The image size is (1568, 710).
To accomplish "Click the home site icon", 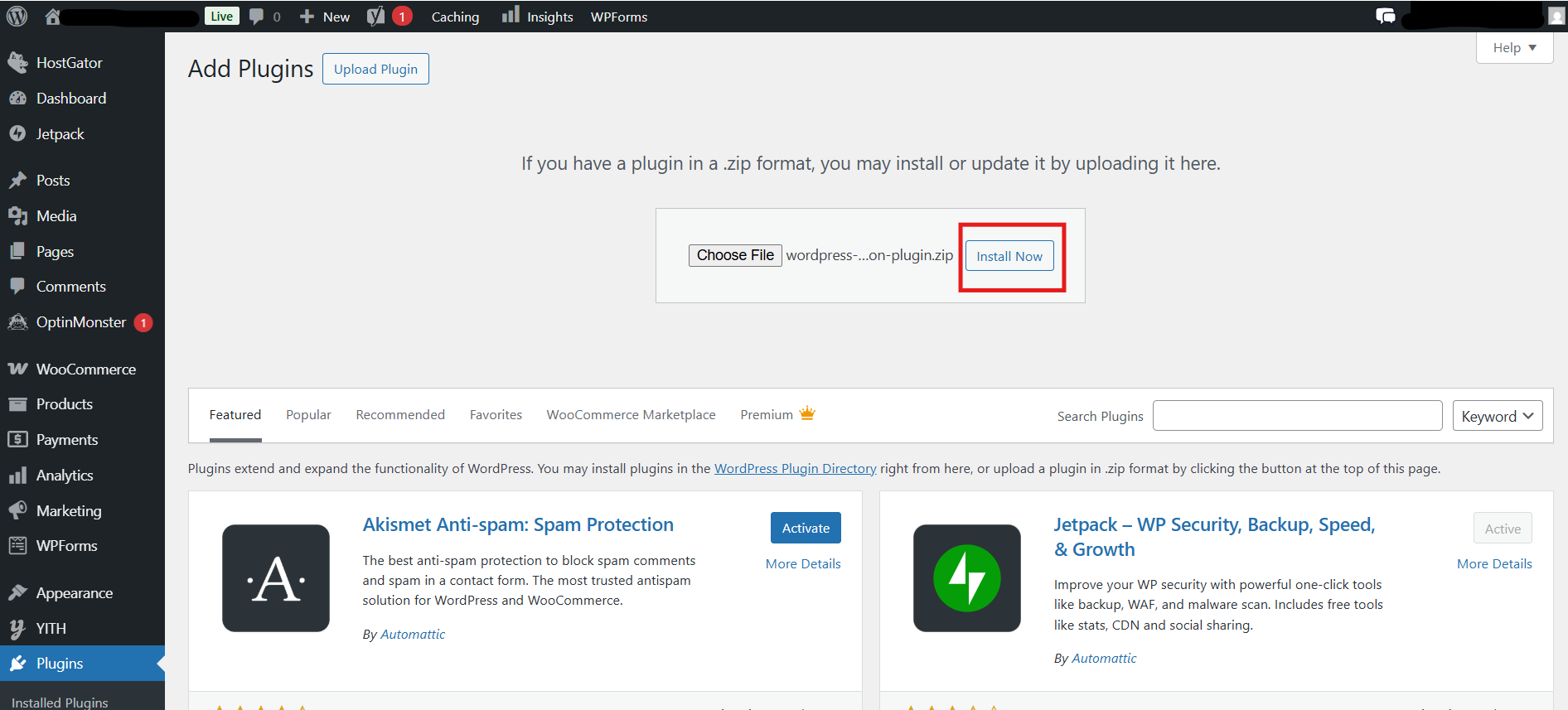I will (52, 17).
